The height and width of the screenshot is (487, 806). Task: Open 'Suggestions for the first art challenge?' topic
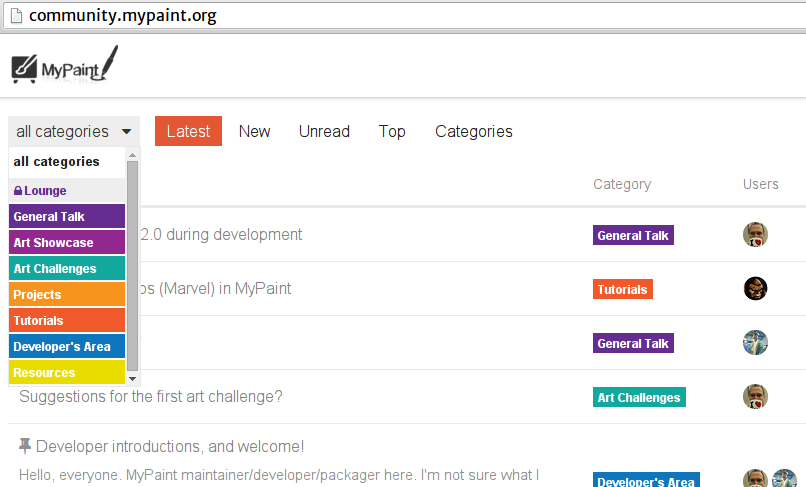151,396
